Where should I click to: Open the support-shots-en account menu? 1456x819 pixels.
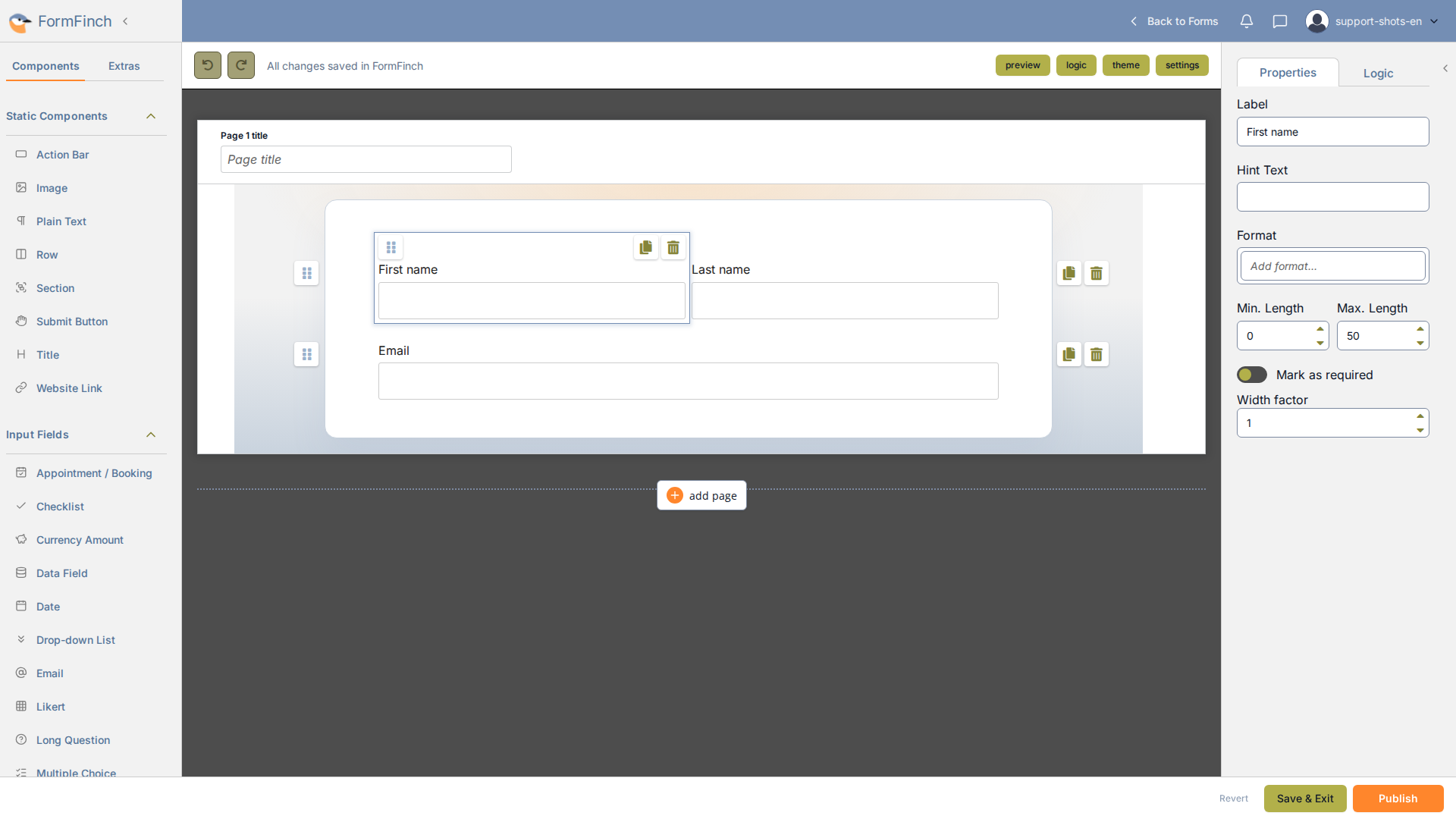[1372, 21]
